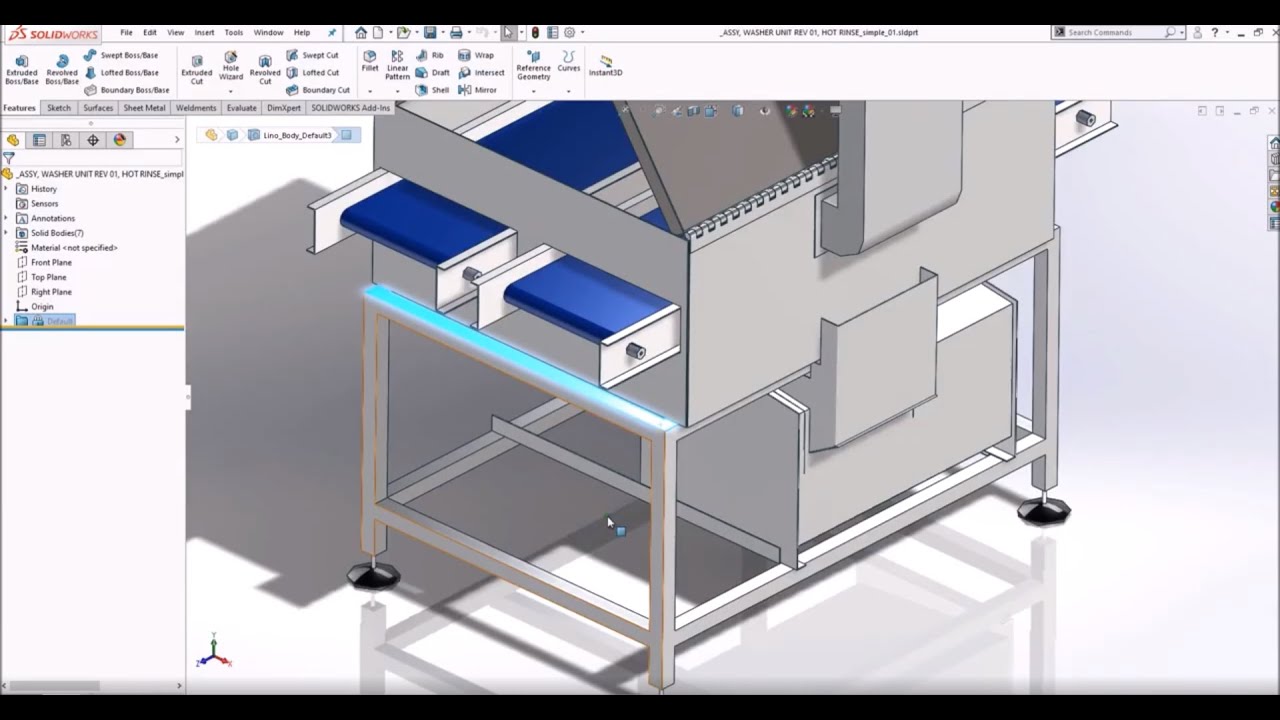
Task: Open the Curves dropdown arrow
Action: (x=569, y=91)
